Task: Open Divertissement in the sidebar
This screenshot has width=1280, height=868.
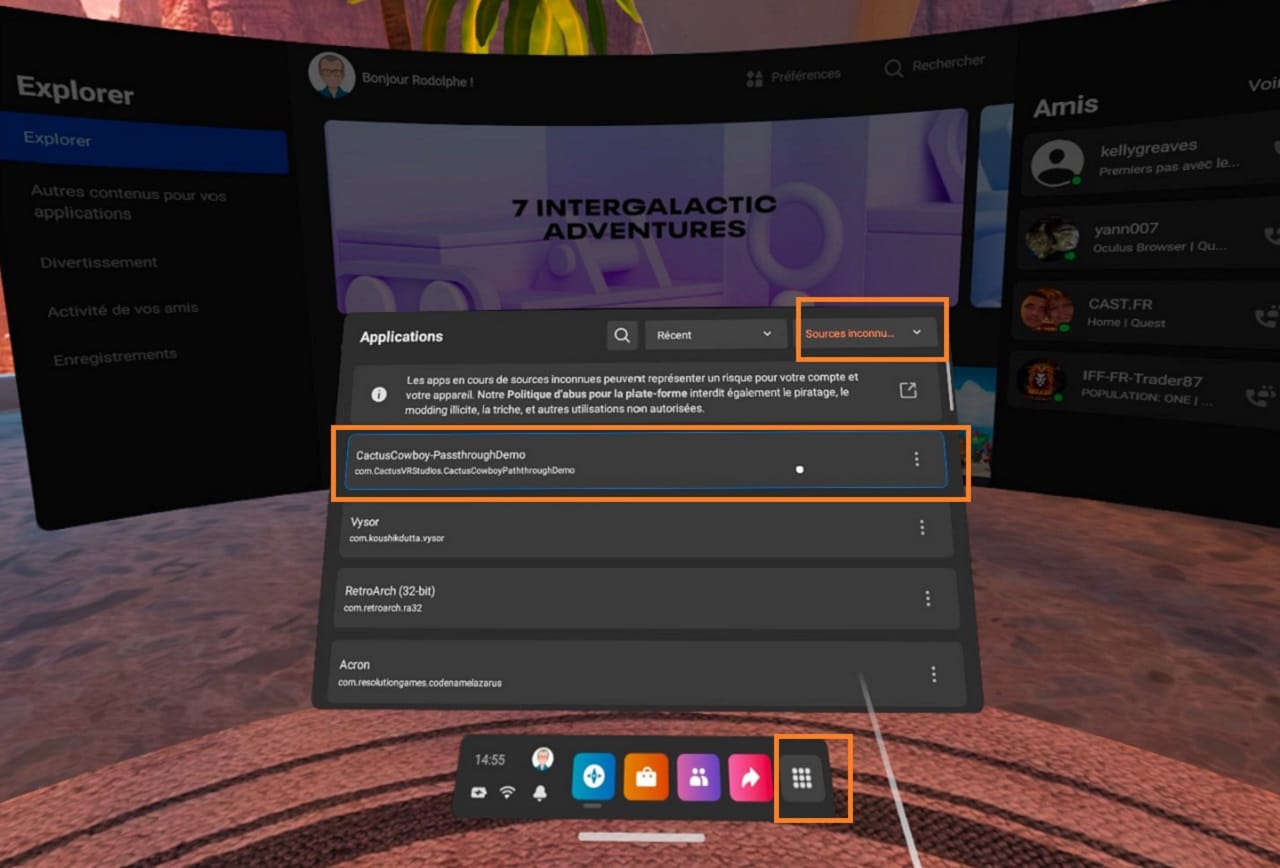Action: click(99, 262)
